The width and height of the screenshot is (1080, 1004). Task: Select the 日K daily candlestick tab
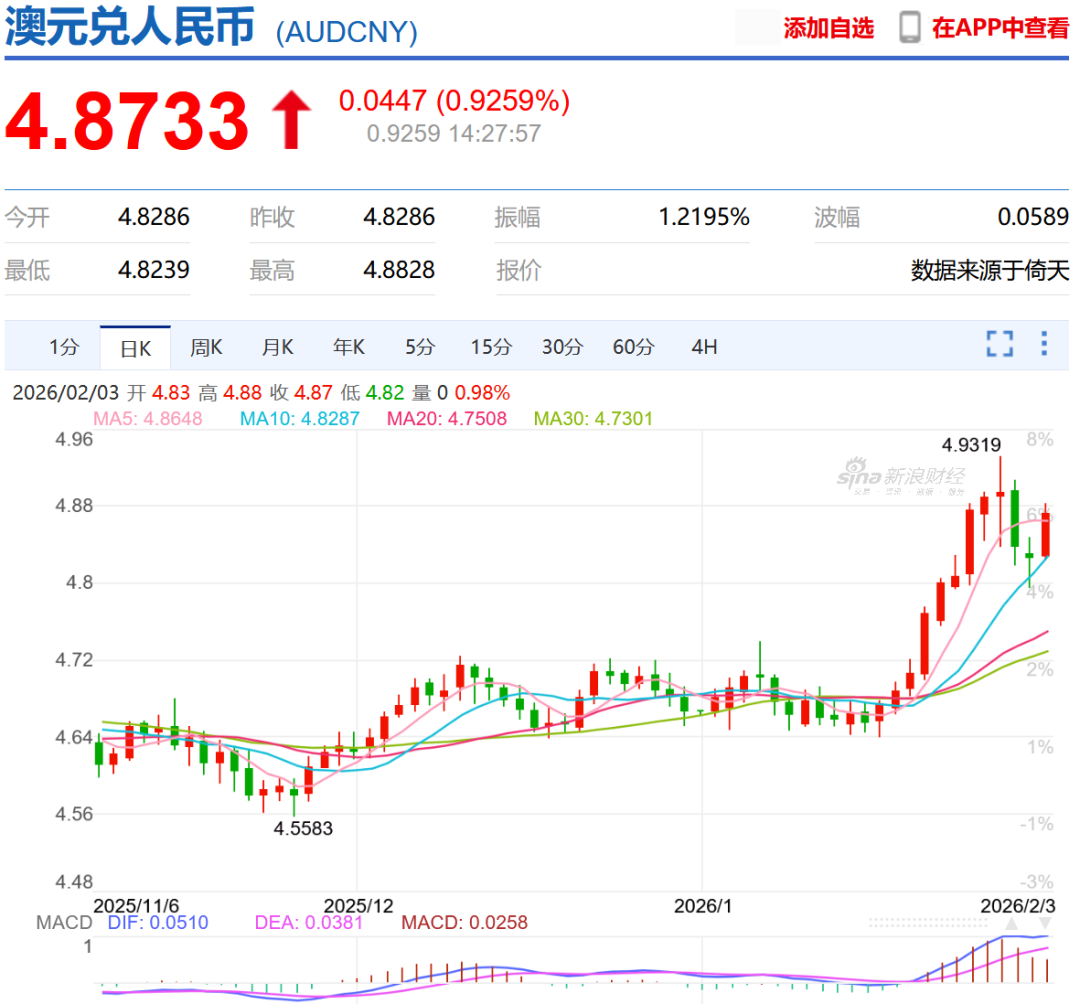click(135, 348)
